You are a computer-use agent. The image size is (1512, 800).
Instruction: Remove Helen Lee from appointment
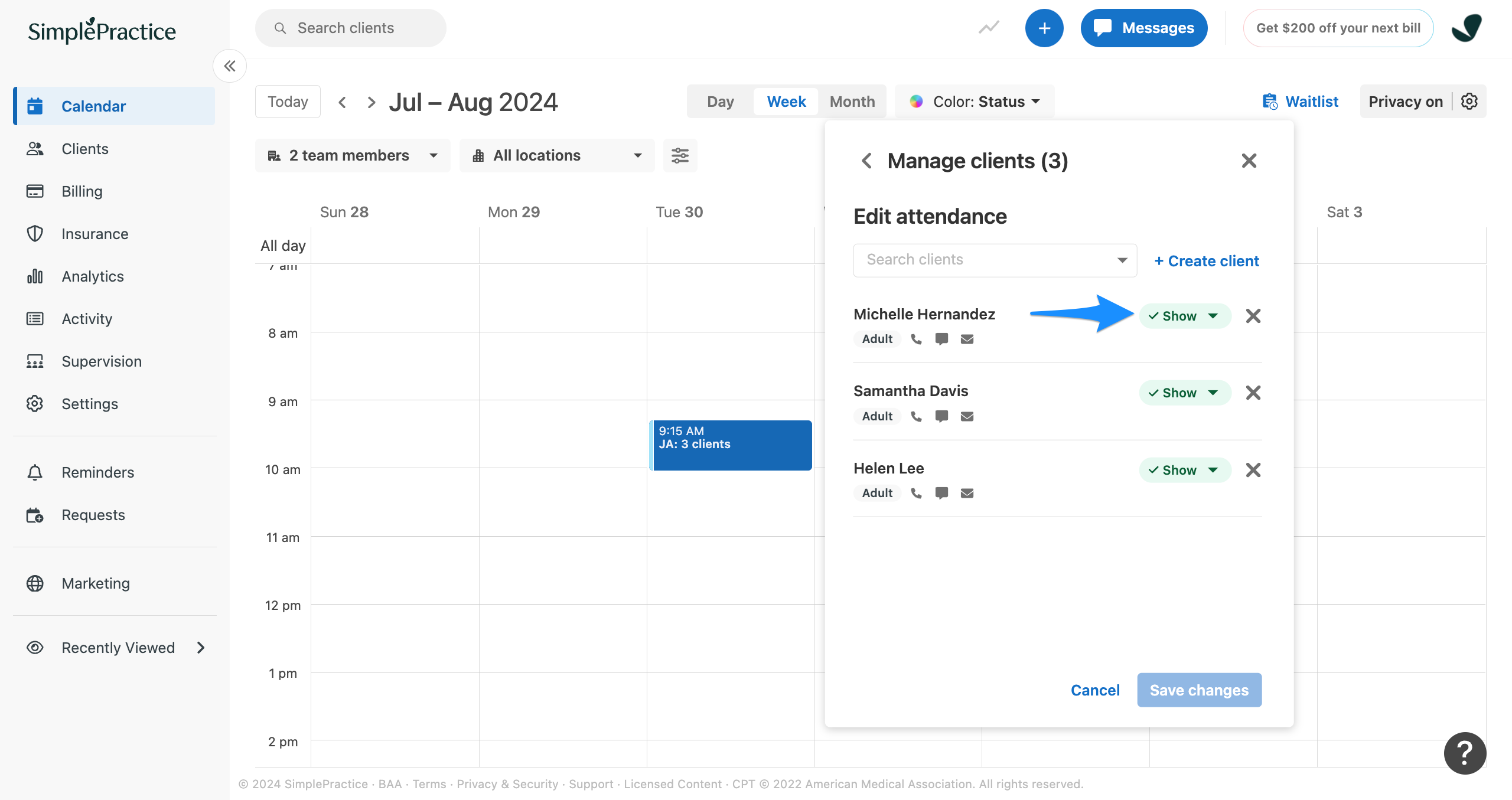1253,470
